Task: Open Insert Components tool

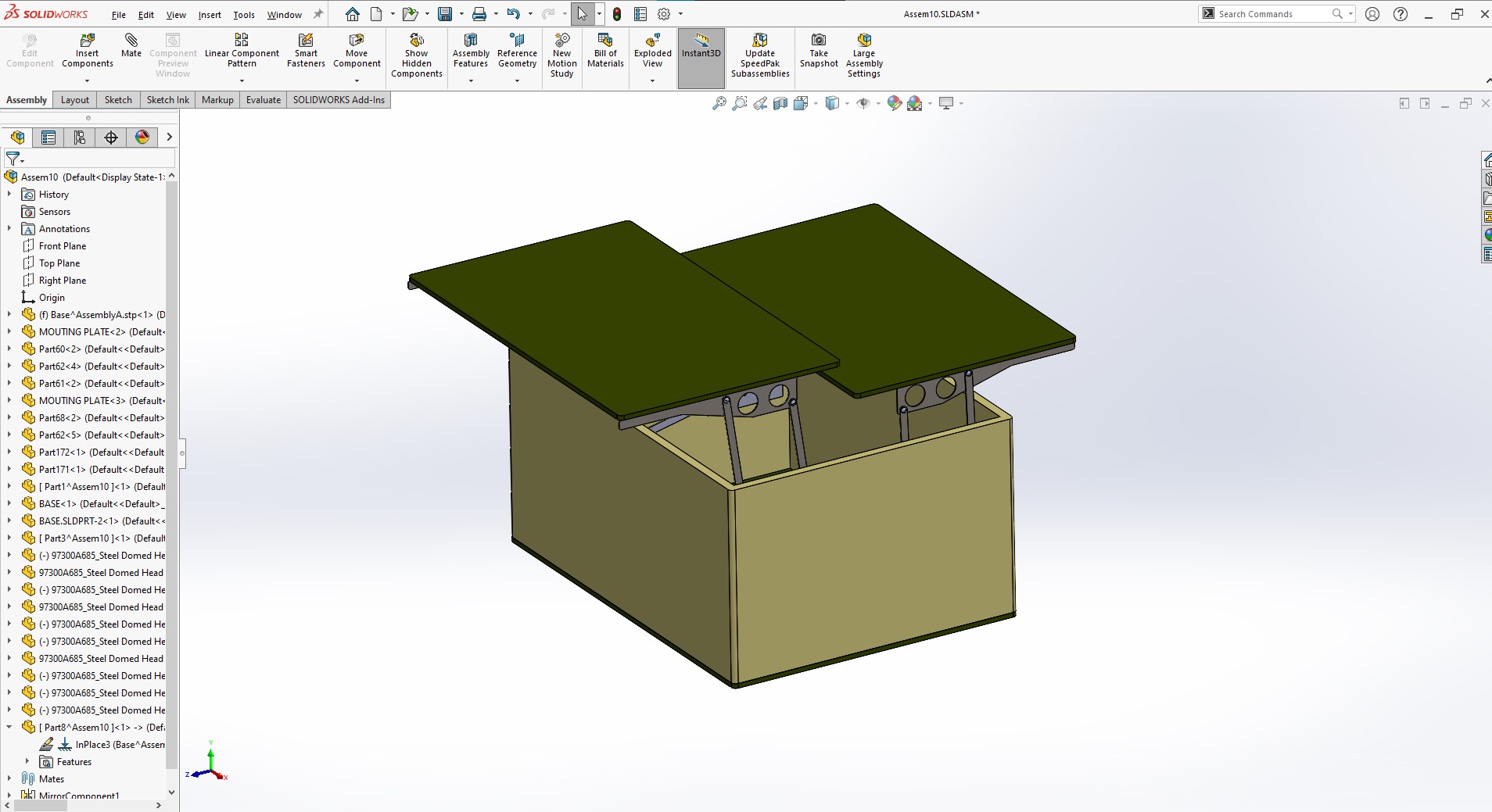Action: [88, 41]
